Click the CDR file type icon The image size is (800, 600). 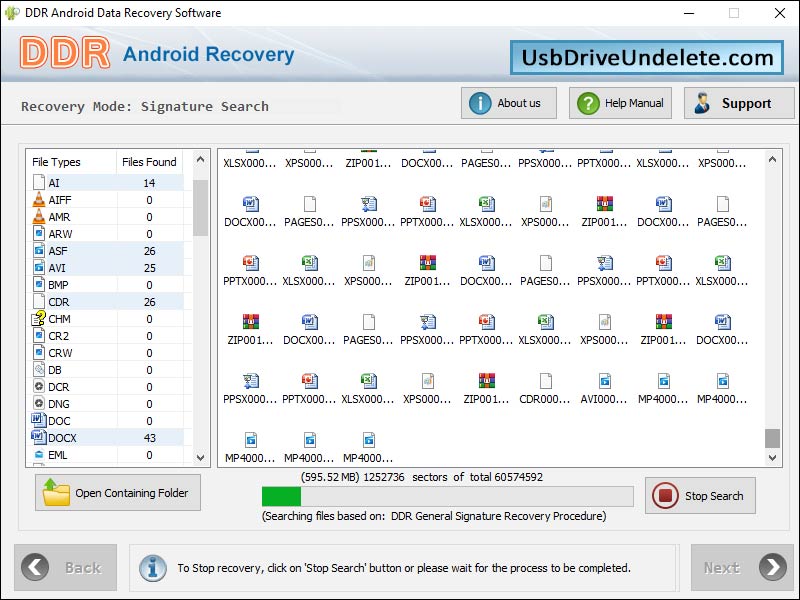pyautogui.click(x=39, y=302)
